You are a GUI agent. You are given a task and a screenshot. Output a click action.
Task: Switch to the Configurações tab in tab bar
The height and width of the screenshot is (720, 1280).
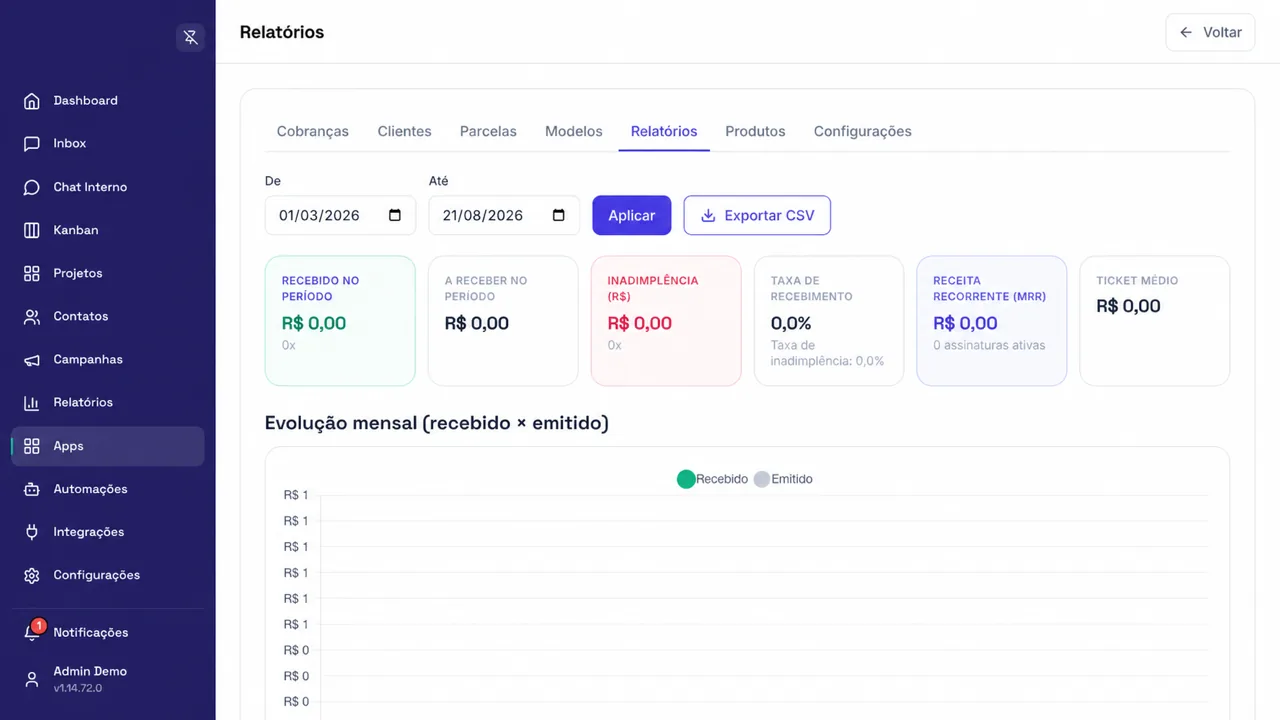point(863,131)
